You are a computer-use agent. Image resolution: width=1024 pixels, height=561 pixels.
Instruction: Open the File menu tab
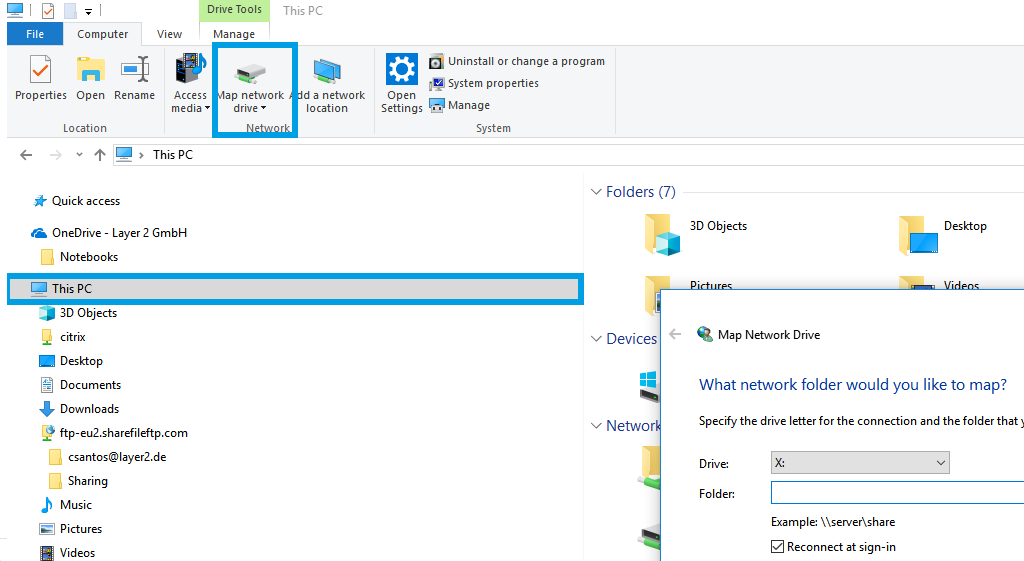coord(35,34)
